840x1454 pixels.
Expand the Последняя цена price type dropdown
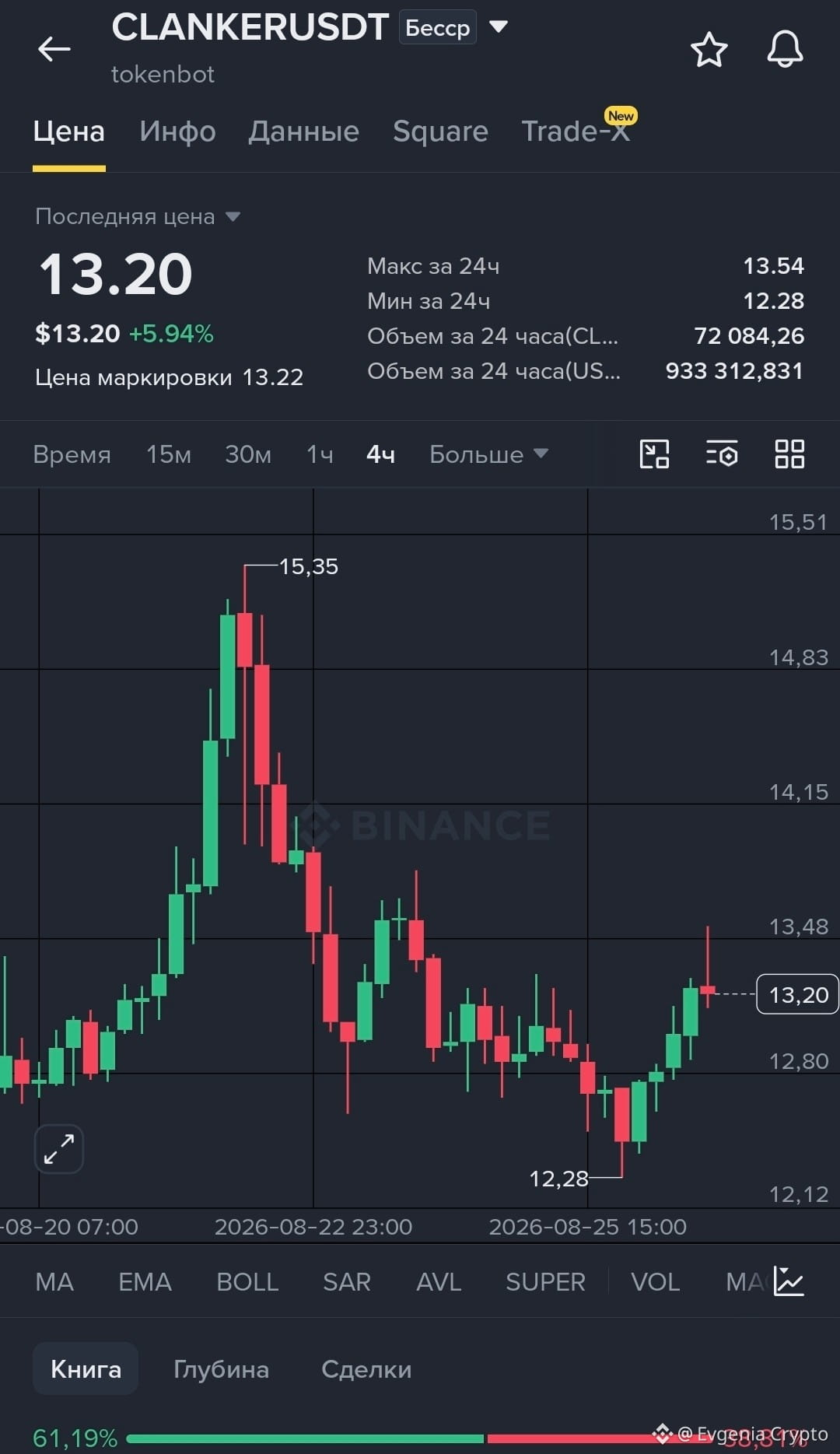[x=138, y=216]
